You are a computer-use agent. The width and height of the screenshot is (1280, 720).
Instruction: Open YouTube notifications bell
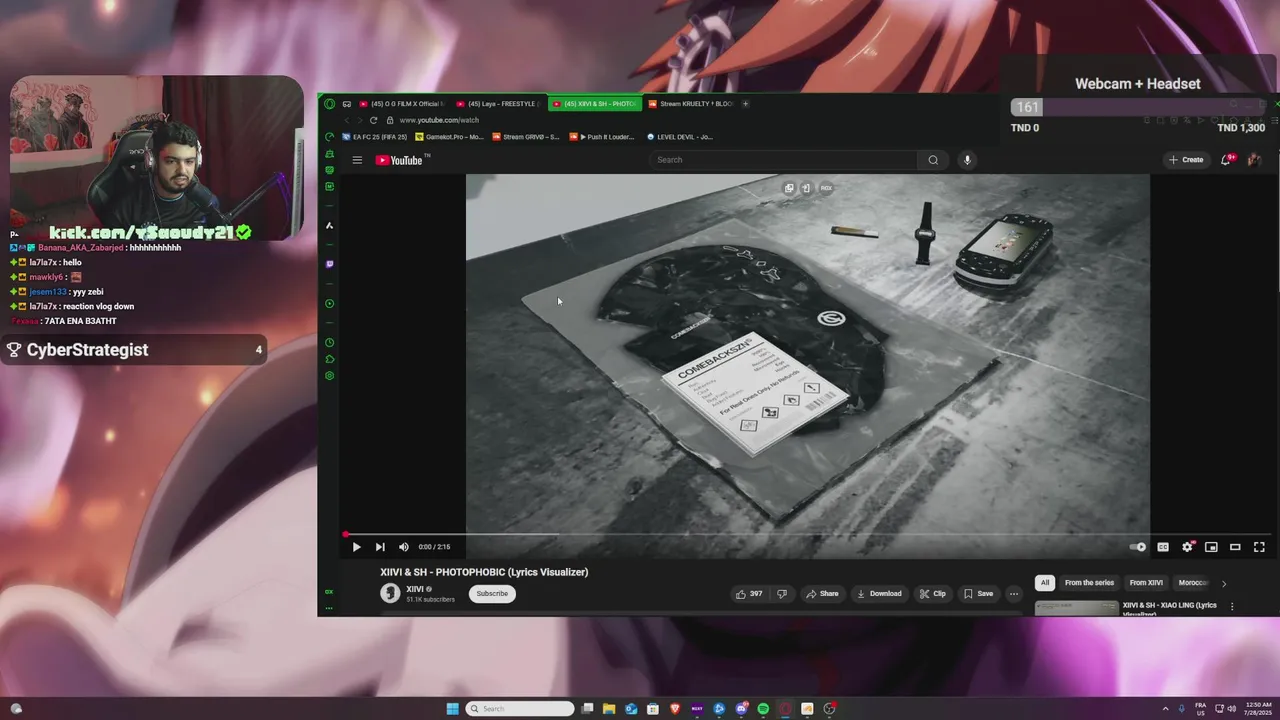point(1226,160)
